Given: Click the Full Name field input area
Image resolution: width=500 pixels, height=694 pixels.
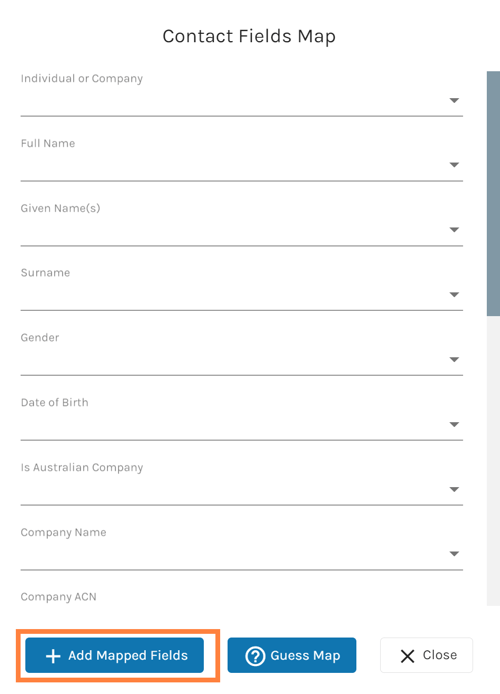Looking at the screenshot, I should [242, 166].
